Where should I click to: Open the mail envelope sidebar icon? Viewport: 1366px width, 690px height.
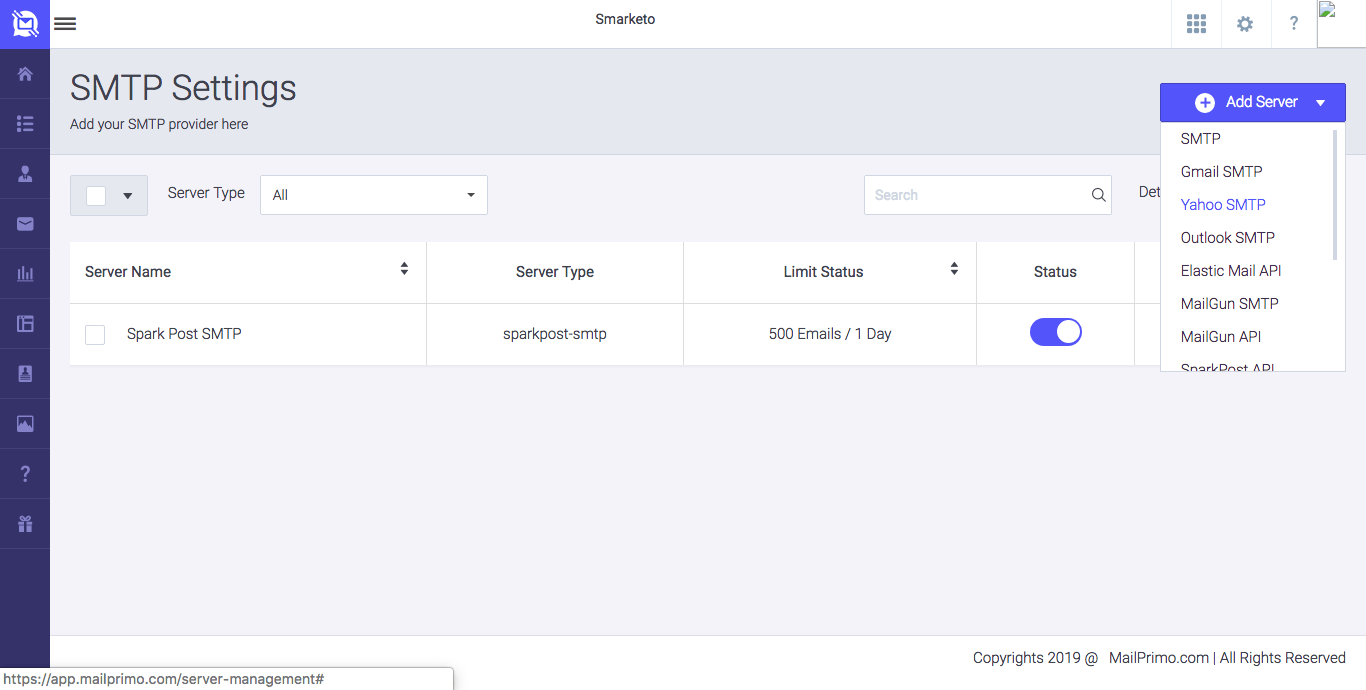point(25,224)
